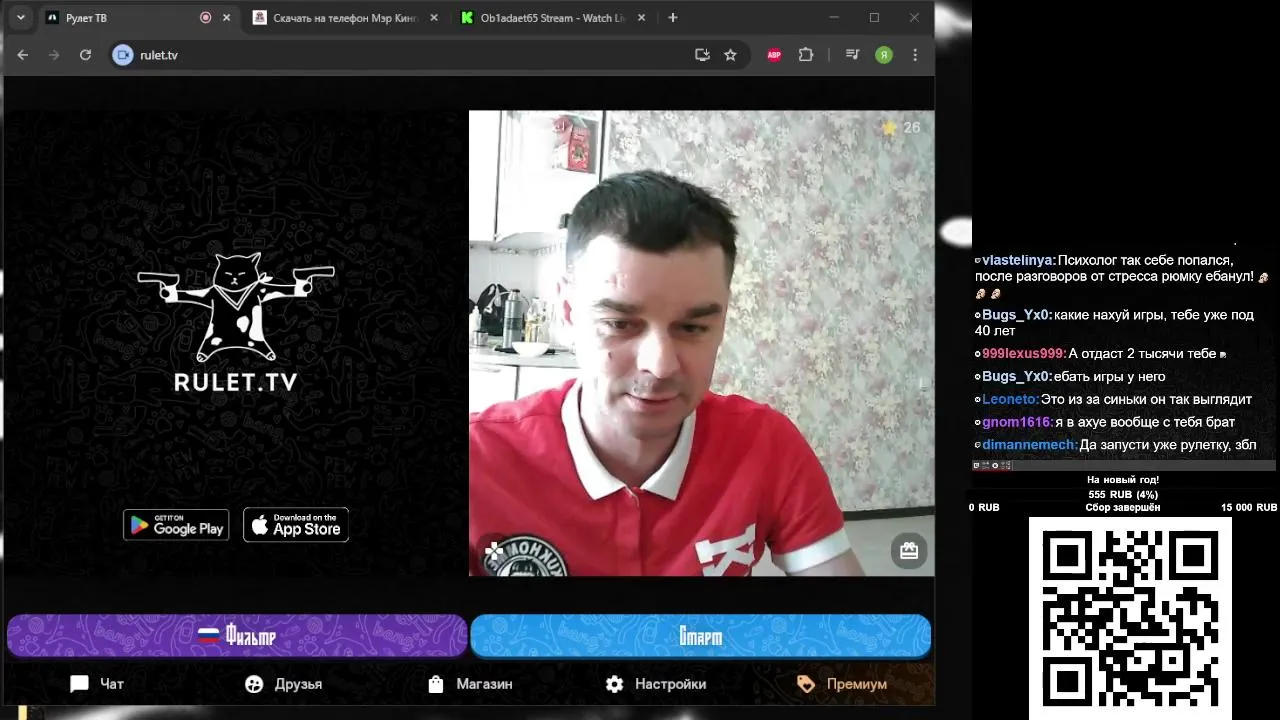Image resolution: width=1280 pixels, height=720 pixels.
Task: Click chat username dimannemech
Action: [1029, 445]
